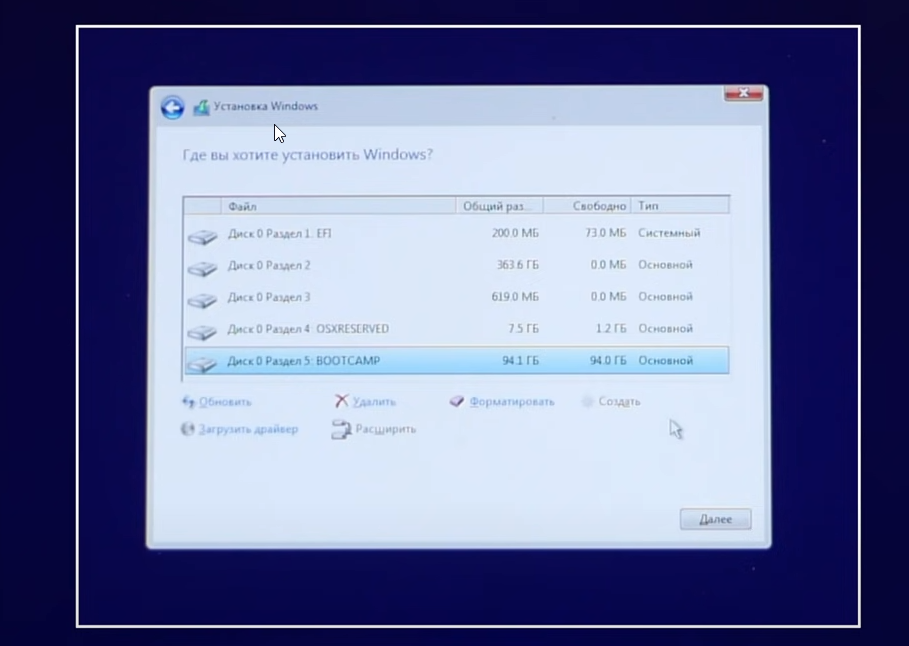The width and height of the screenshot is (909, 646).
Task: Click the Windows Setup title icon
Action: pos(201,107)
